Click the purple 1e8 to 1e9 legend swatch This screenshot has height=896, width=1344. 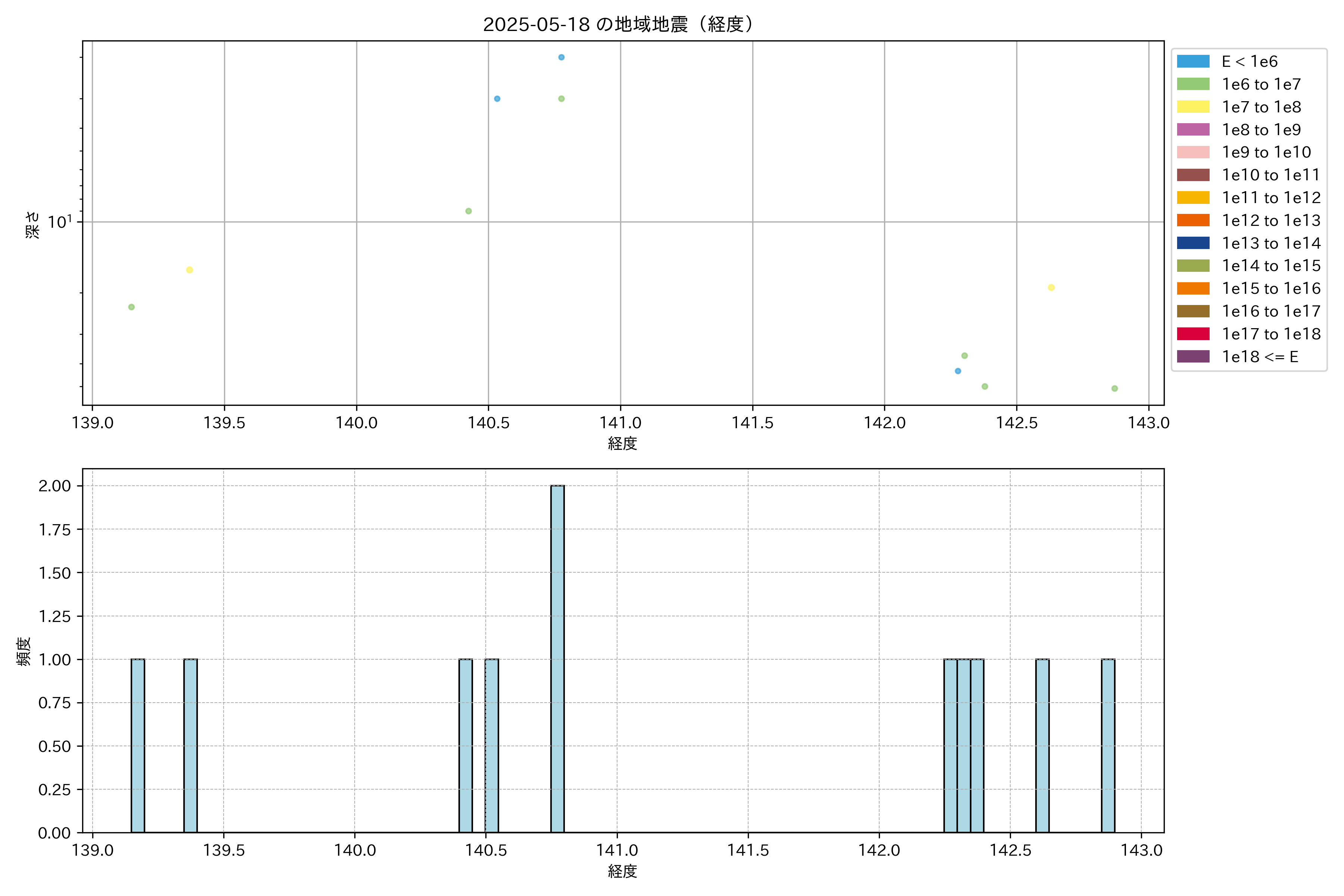(1193, 130)
